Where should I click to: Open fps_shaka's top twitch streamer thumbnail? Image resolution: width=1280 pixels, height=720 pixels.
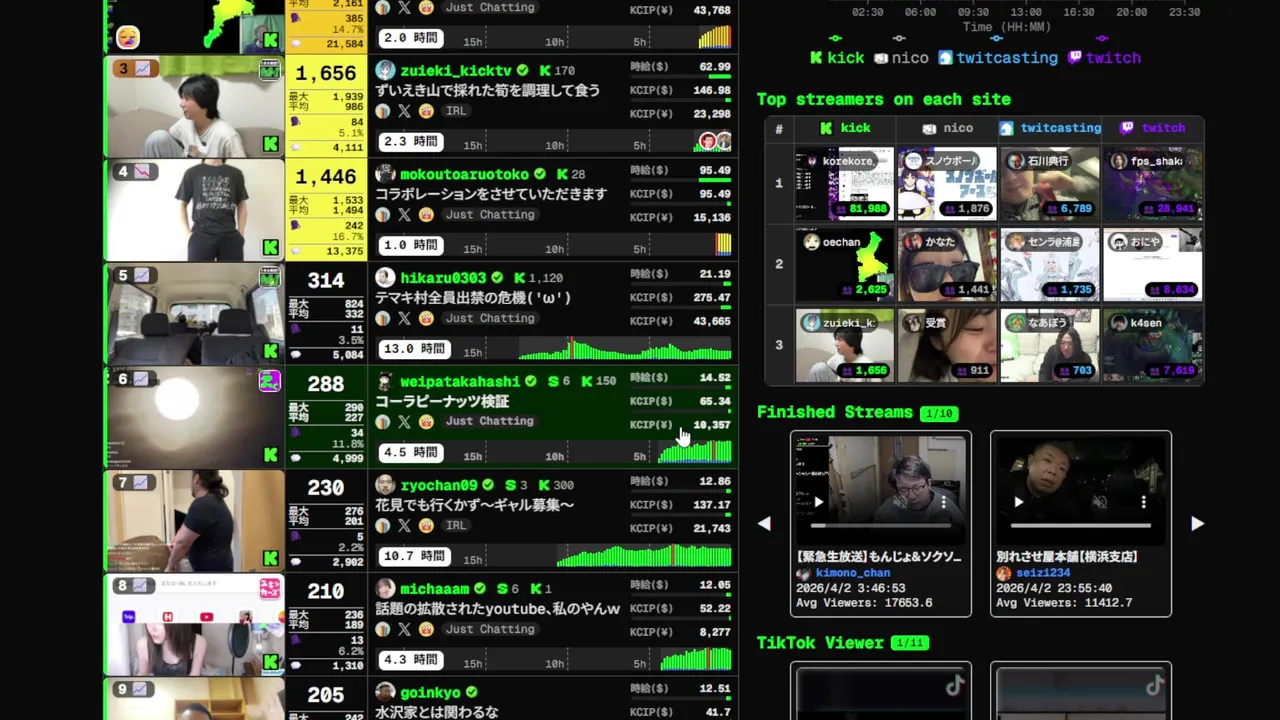(1153, 184)
